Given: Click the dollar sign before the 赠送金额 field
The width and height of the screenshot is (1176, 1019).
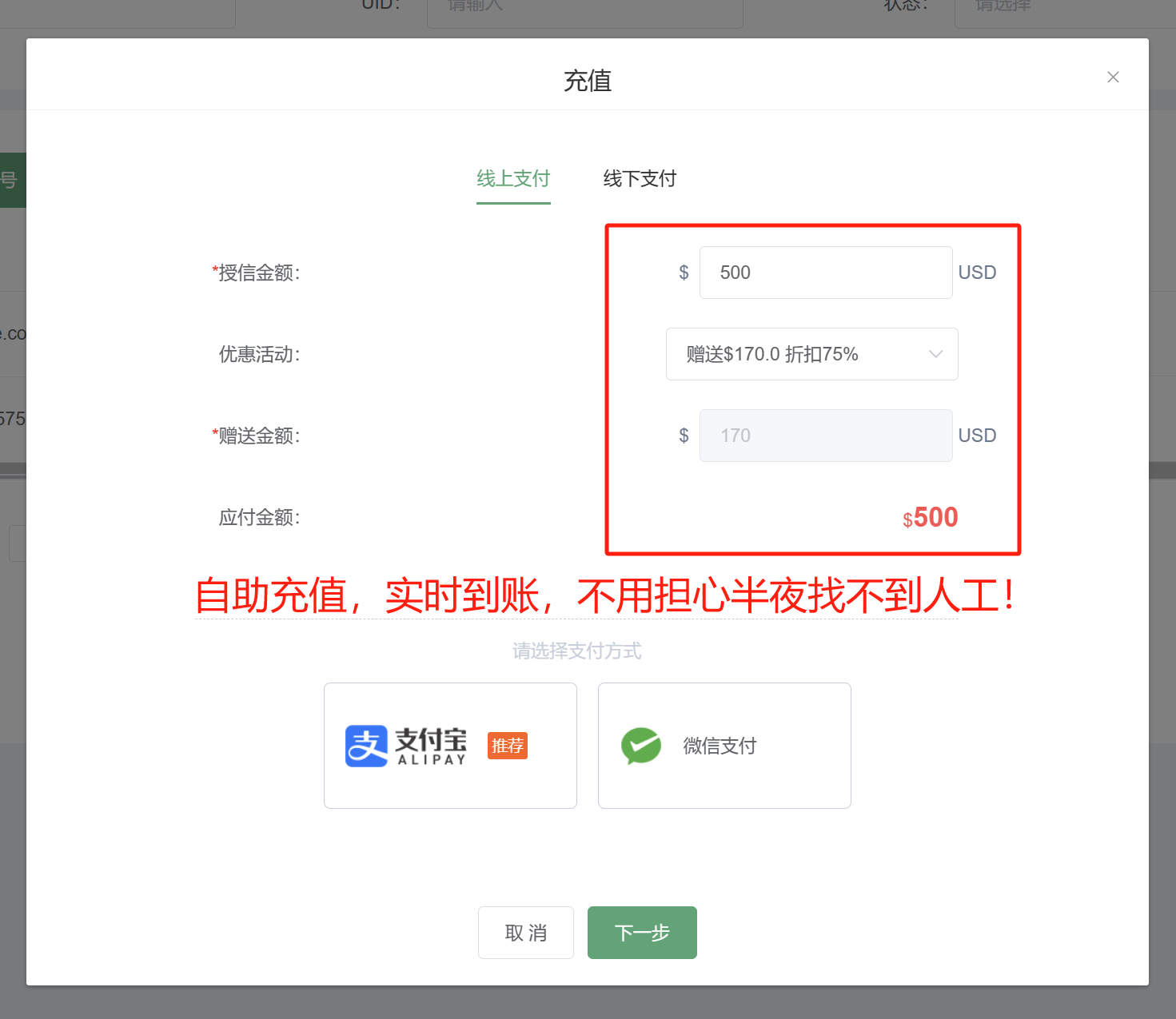Looking at the screenshot, I should click(684, 436).
